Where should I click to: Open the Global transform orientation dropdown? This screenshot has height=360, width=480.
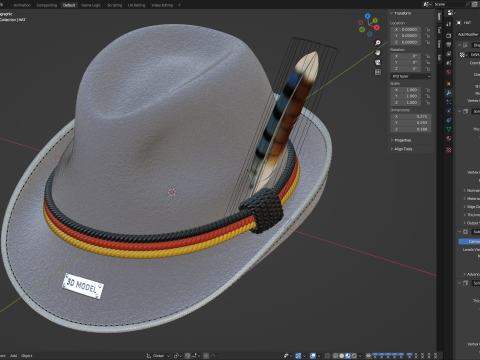(159, 356)
